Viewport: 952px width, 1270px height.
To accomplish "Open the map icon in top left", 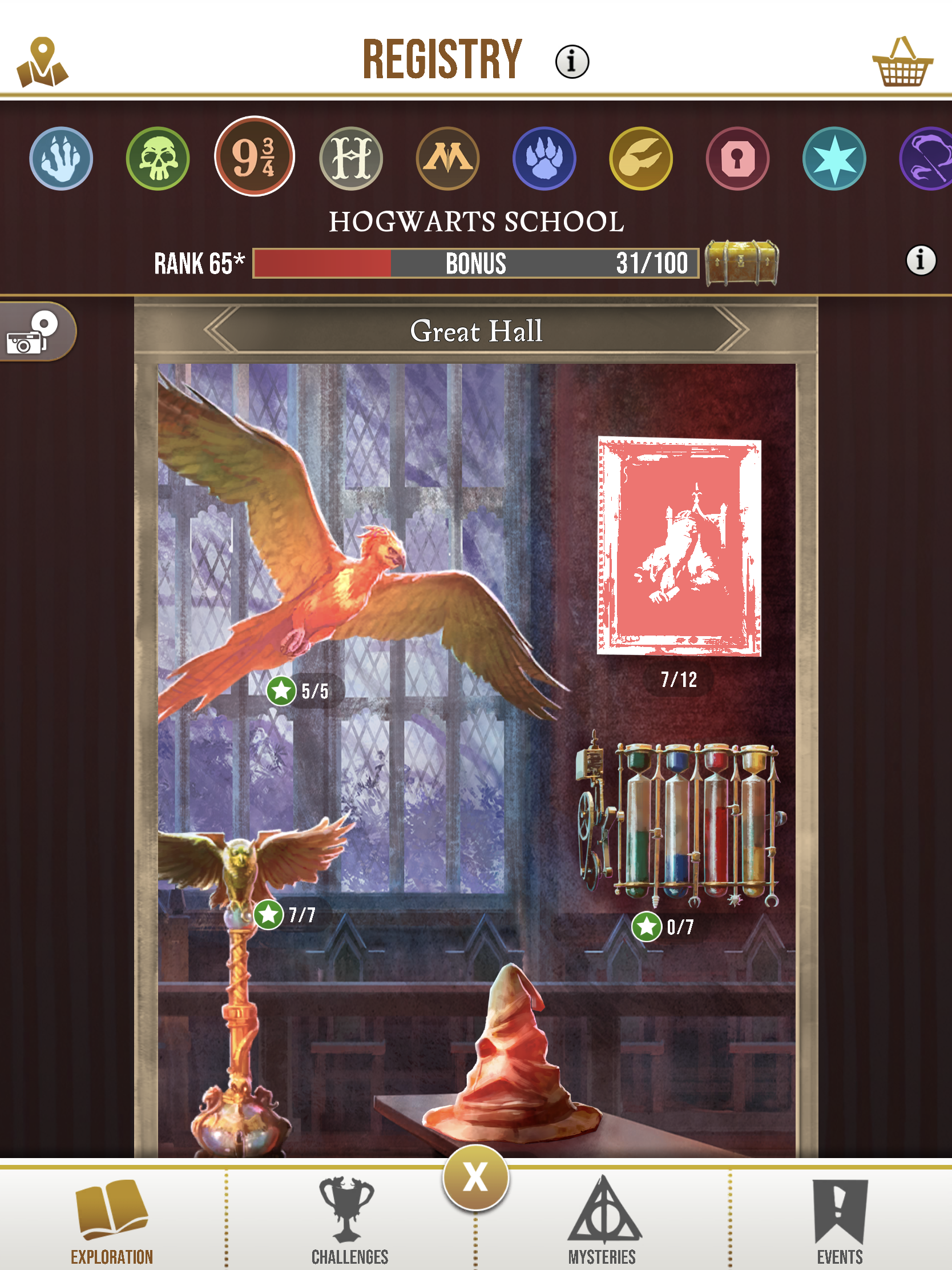I will pyautogui.click(x=42, y=63).
